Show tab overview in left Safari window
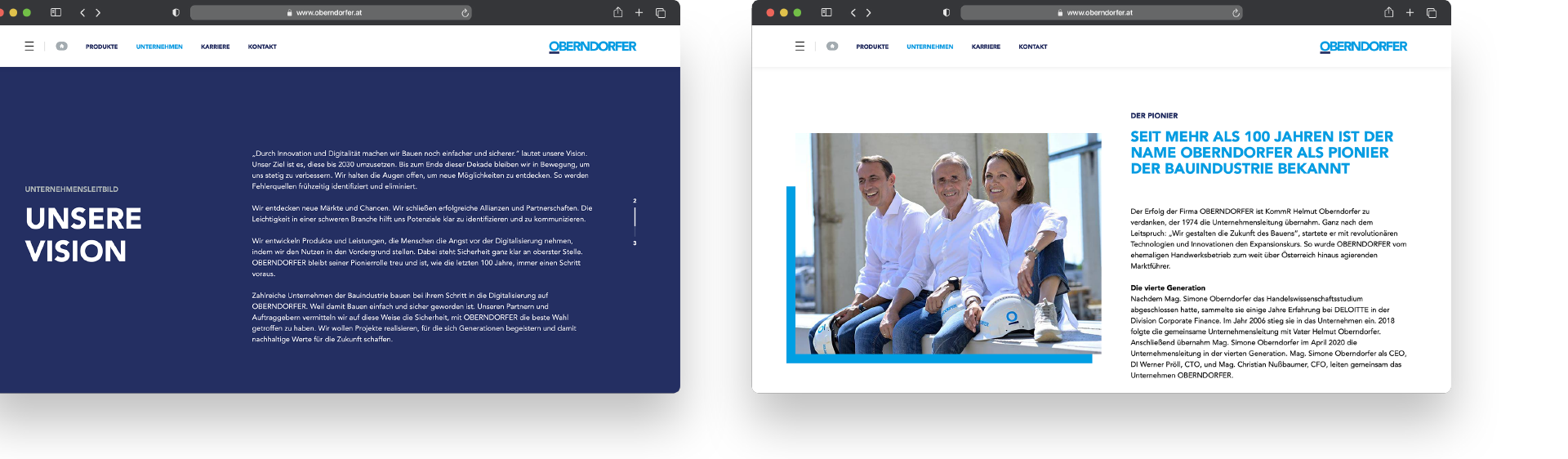The height and width of the screenshot is (459, 1568). tap(661, 12)
